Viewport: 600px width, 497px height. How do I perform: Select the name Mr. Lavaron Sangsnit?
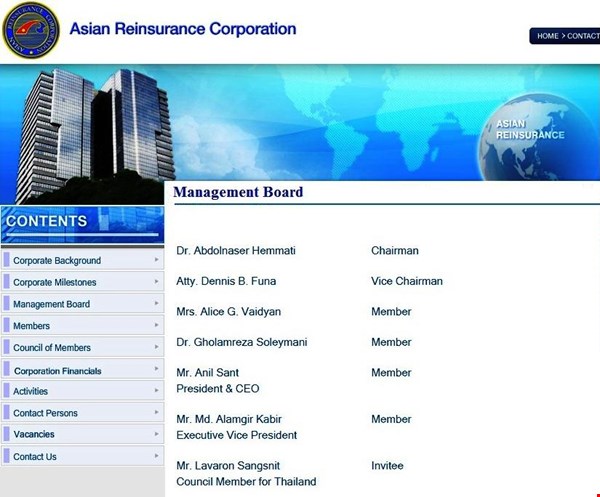click(x=228, y=466)
